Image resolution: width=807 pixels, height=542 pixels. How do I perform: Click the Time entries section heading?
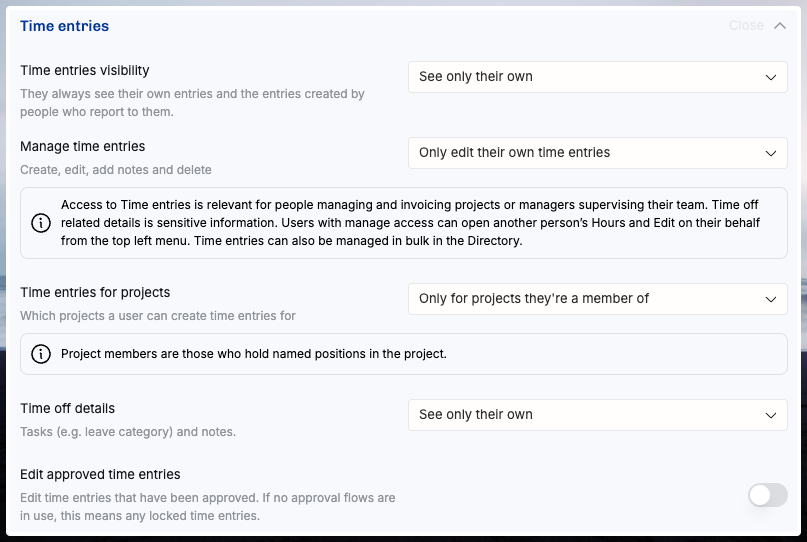65,26
